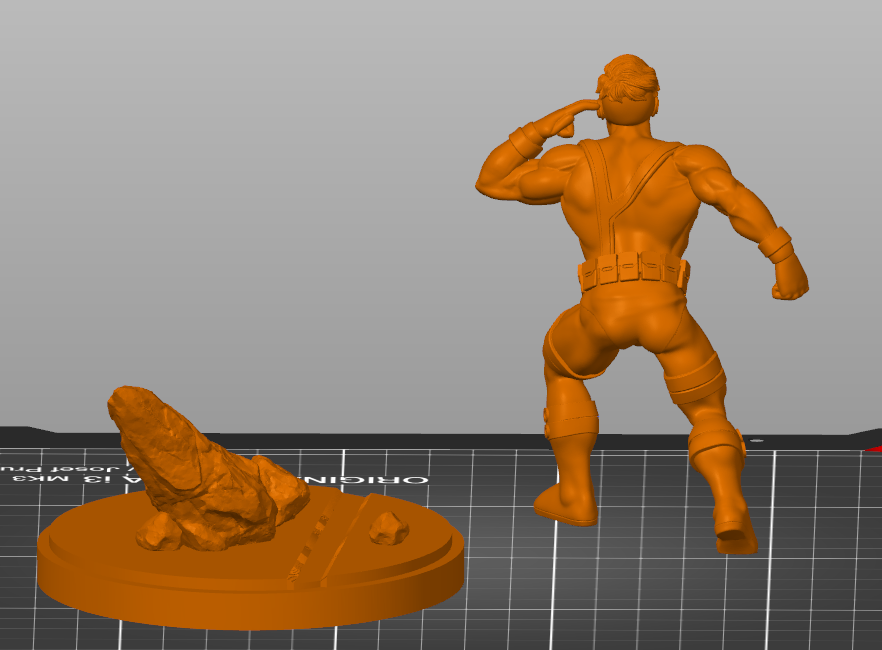Select the figure's utility belt
The width and height of the screenshot is (882, 650).
pyautogui.click(x=632, y=271)
